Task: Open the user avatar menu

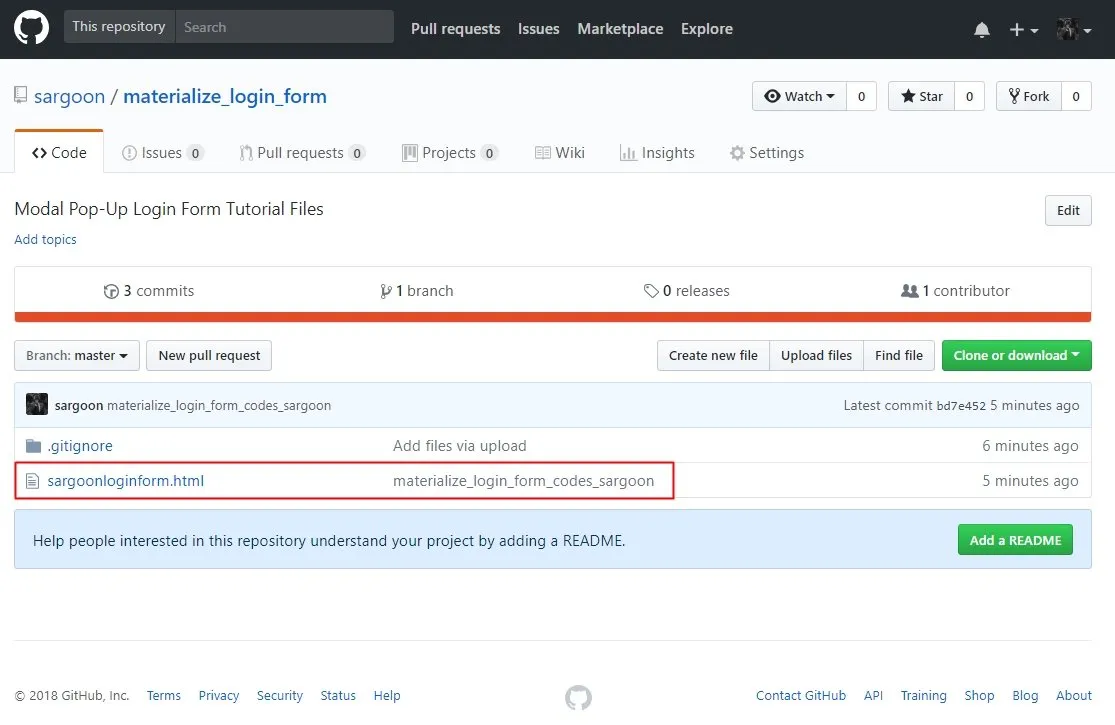Action: tap(1074, 29)
